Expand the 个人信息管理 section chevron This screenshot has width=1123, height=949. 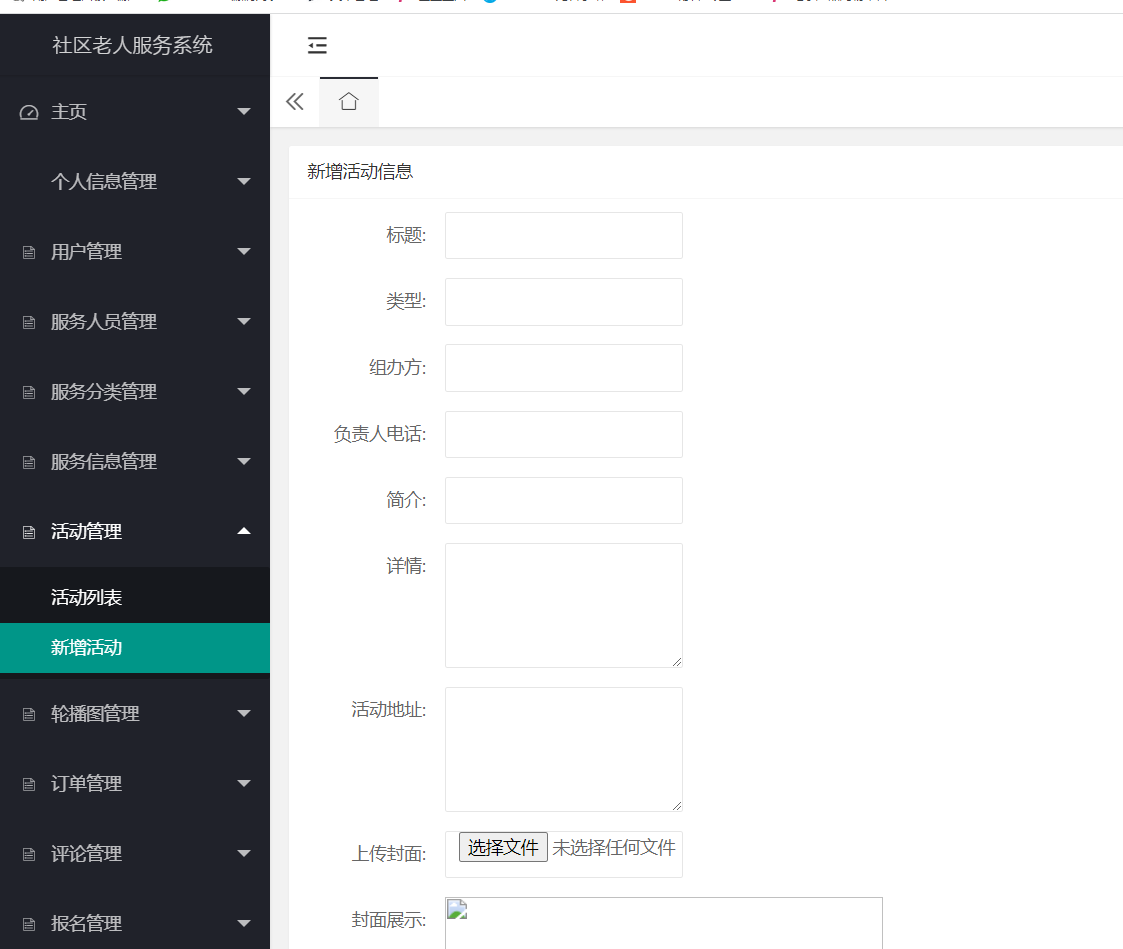click(x=243, y=181)
